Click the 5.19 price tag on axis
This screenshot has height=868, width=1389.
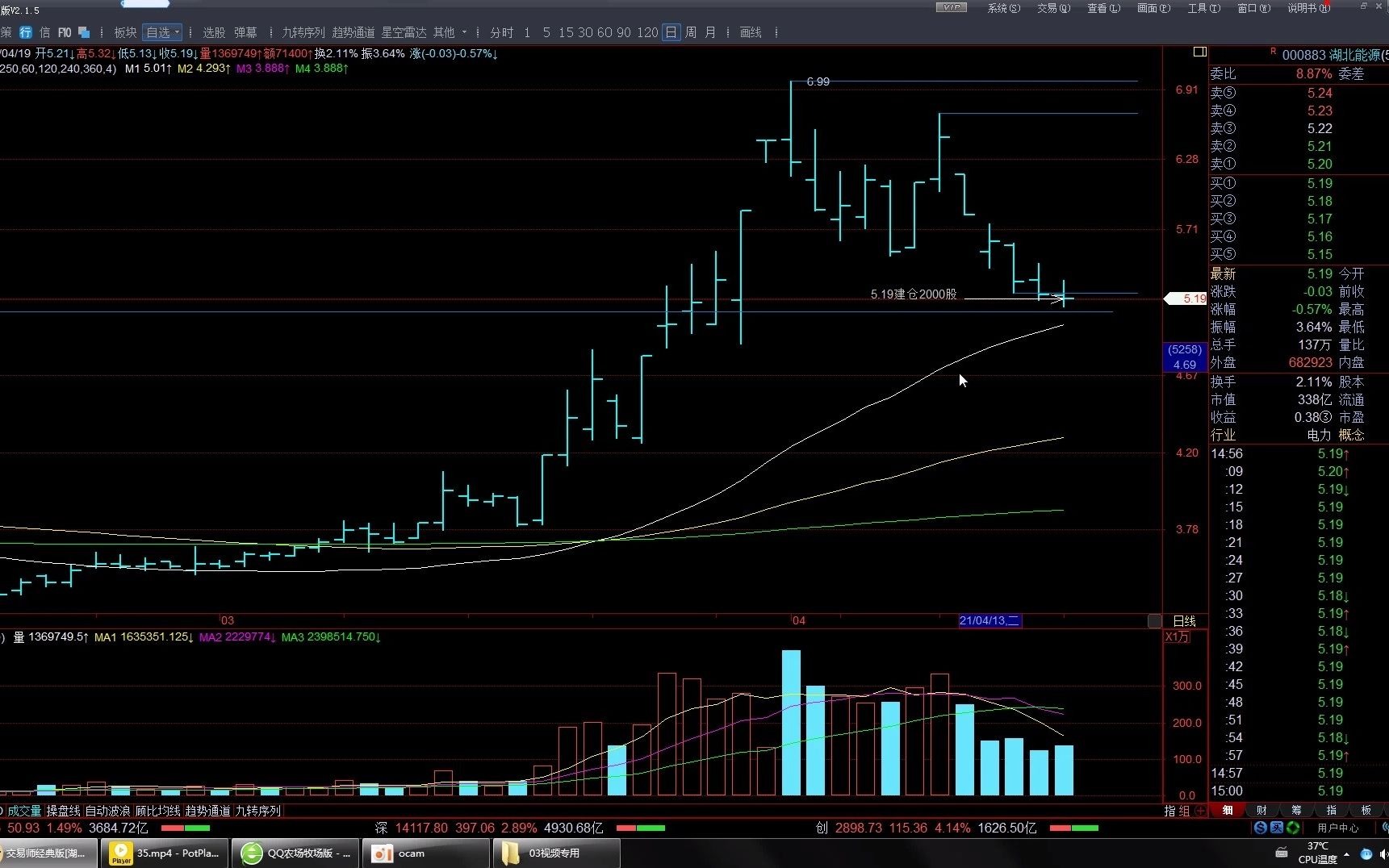click(1186, 298)
